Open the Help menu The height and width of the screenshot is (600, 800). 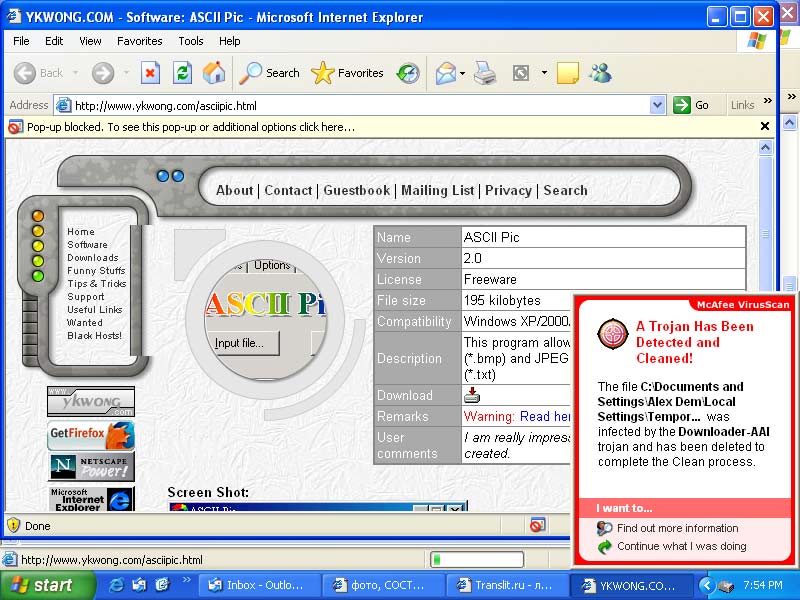[x=230, y=41]
